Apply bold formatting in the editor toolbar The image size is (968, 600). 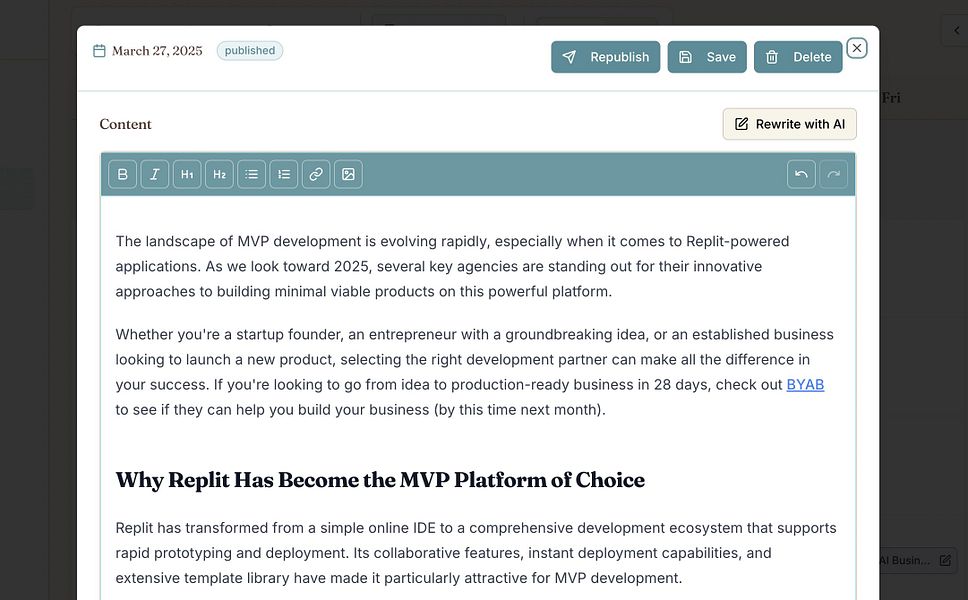[x=122, y=173]
